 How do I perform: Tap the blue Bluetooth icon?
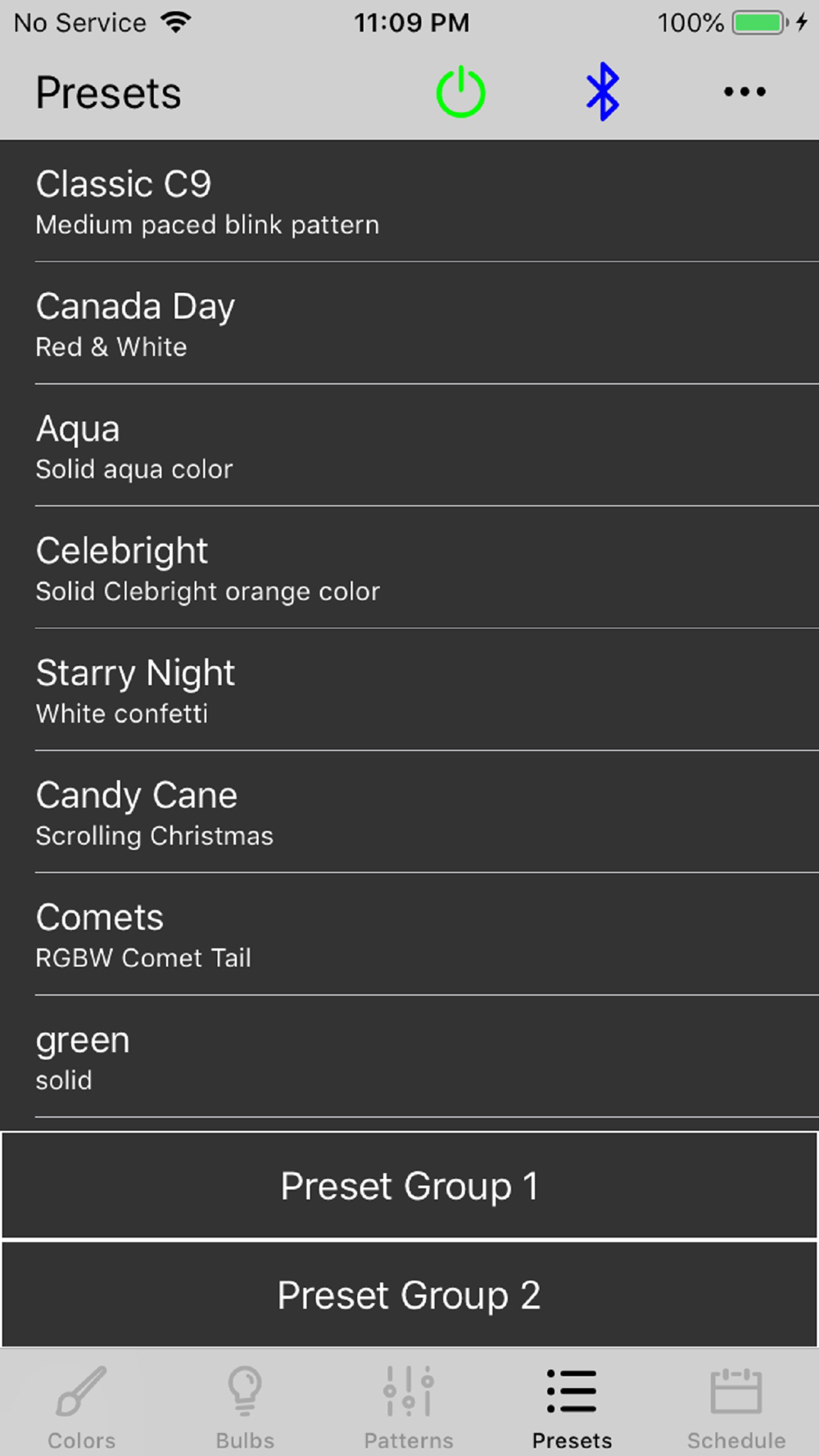pos(603,92)
